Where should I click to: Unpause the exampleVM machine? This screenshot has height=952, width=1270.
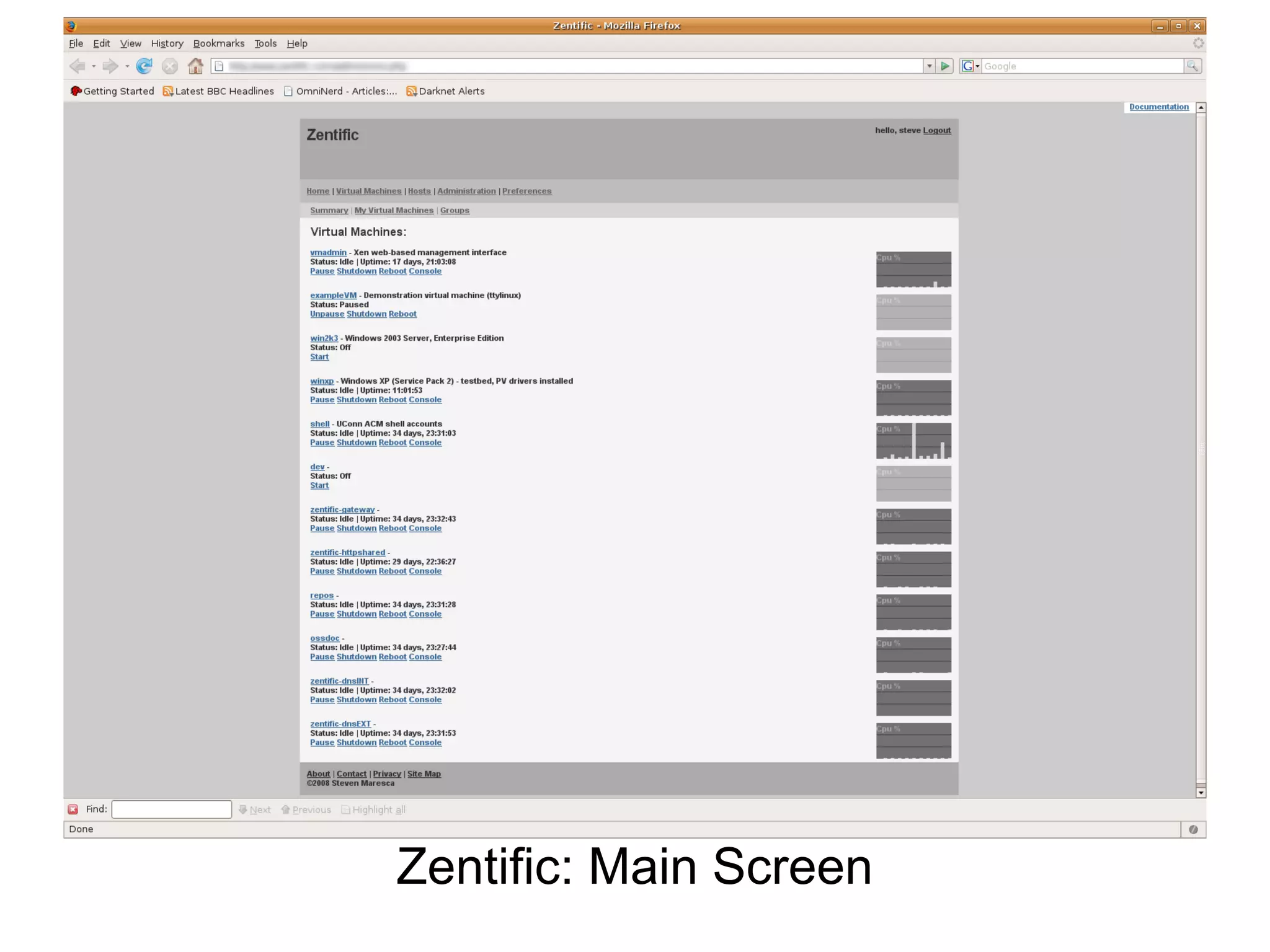coord(327,314)
